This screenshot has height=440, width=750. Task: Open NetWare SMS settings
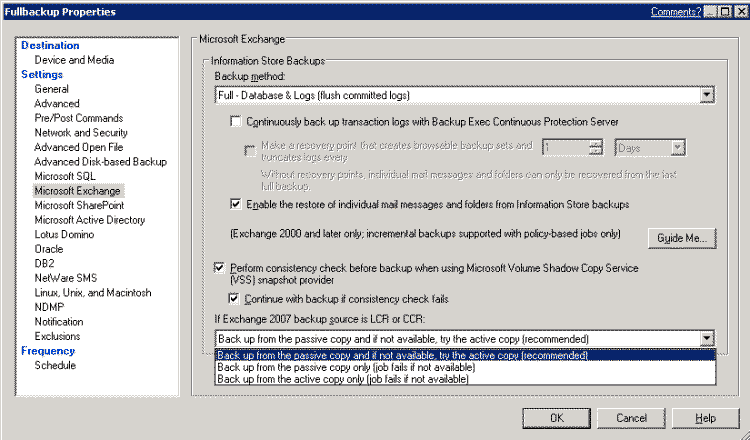point(66,278)
